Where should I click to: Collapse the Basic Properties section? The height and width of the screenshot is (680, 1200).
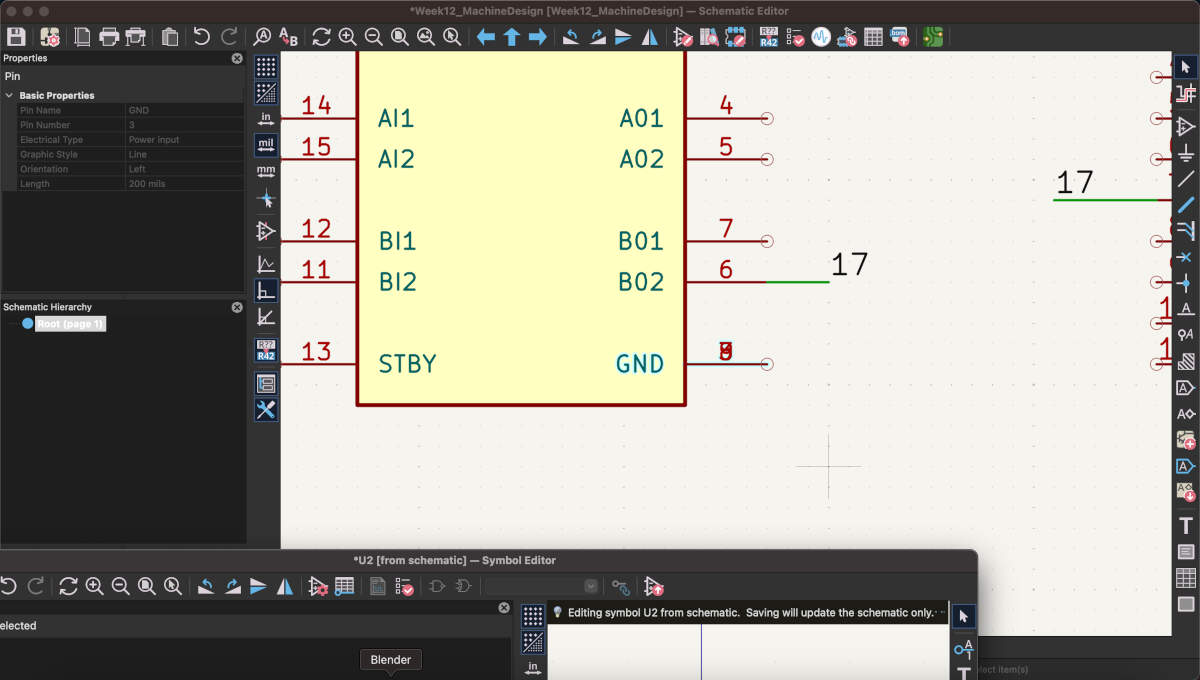coord(10,96)
